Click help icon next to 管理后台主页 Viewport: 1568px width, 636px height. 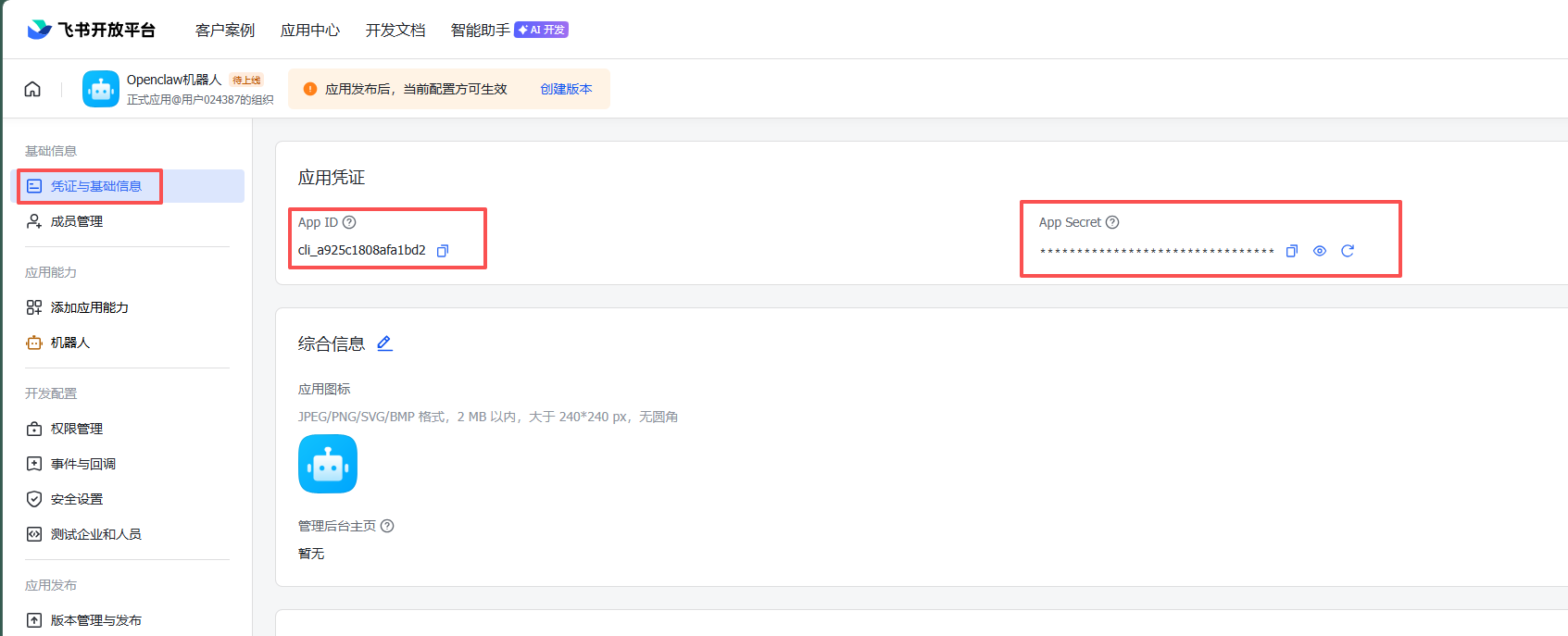(387, 526)
